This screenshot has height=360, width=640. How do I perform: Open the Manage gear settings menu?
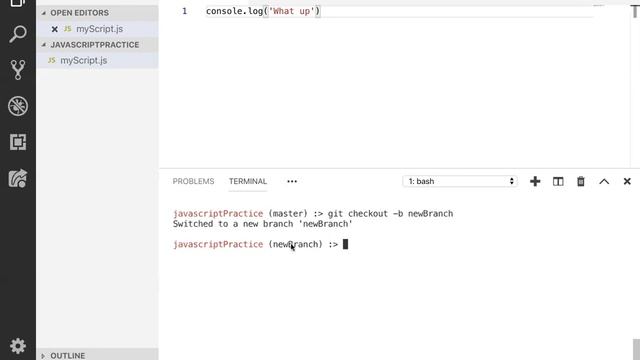[18, 346]
